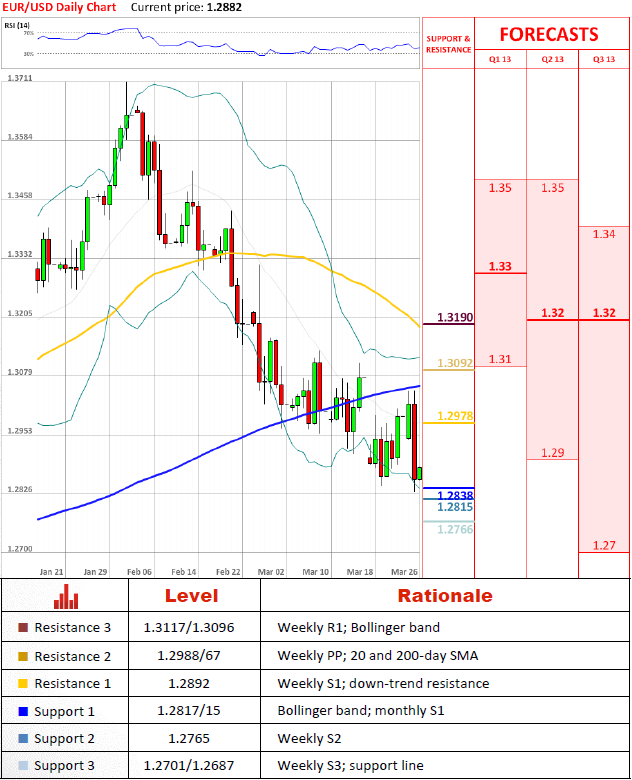Viewport: 632px width, 780px height.
Task: Click the Q3 13 low forecast 1.27
Action: tap(604, 546)
